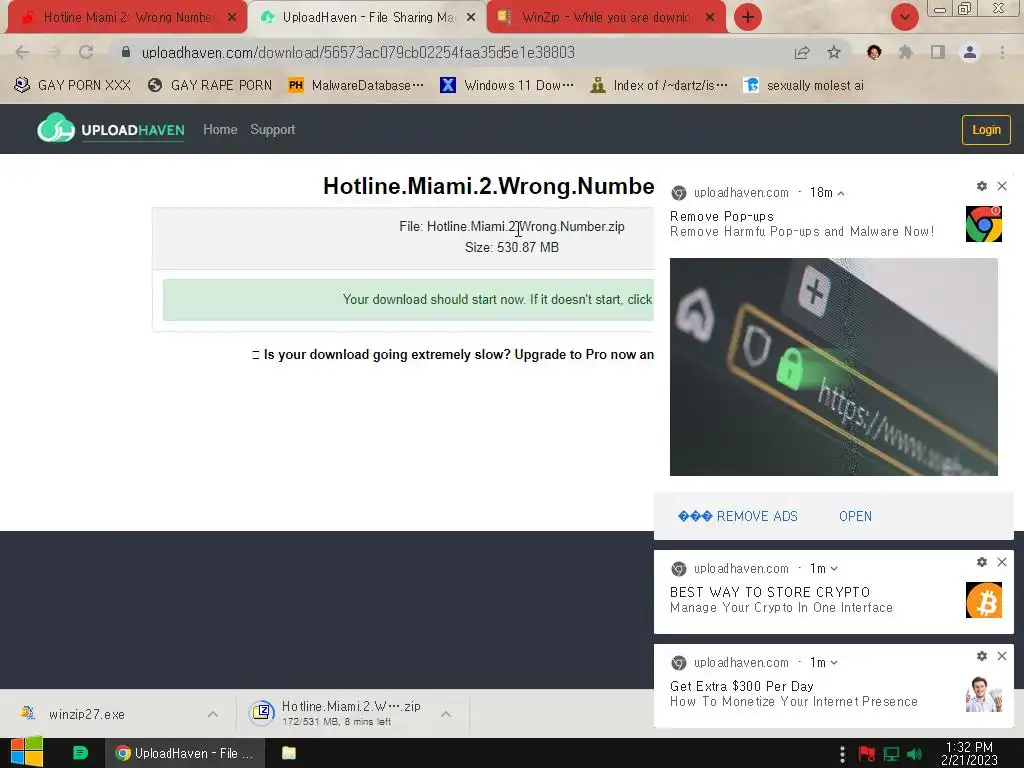The height and width of the screenshot is (768, 1024).
Task: Click the zip download circular progress icon
Action: 261,712
